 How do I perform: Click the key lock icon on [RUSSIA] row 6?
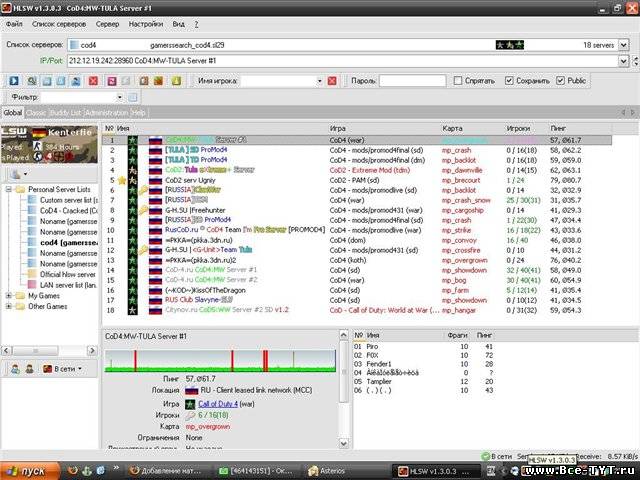coord(143,190)
